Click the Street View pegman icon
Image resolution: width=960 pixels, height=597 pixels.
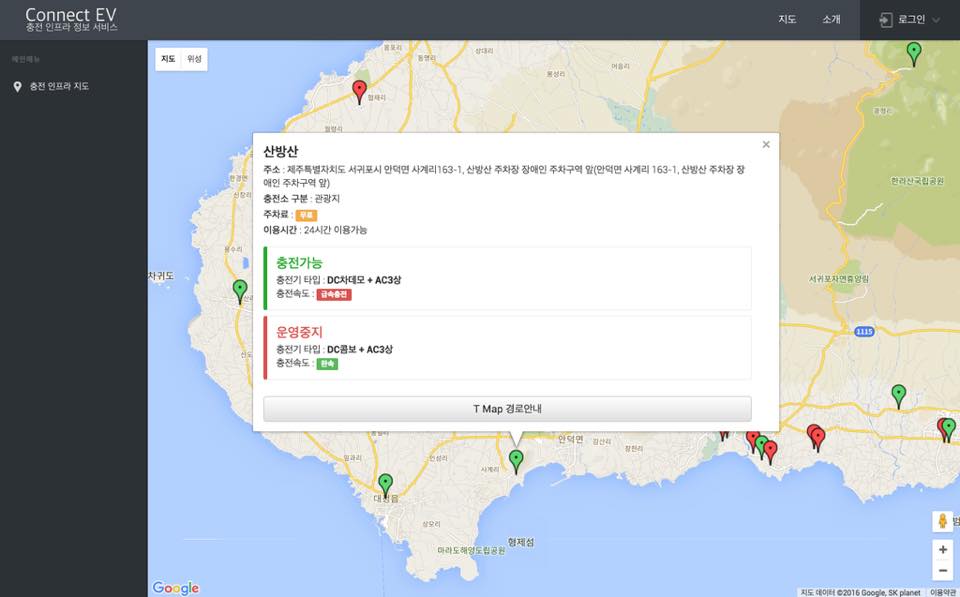[x=943, y=521]
